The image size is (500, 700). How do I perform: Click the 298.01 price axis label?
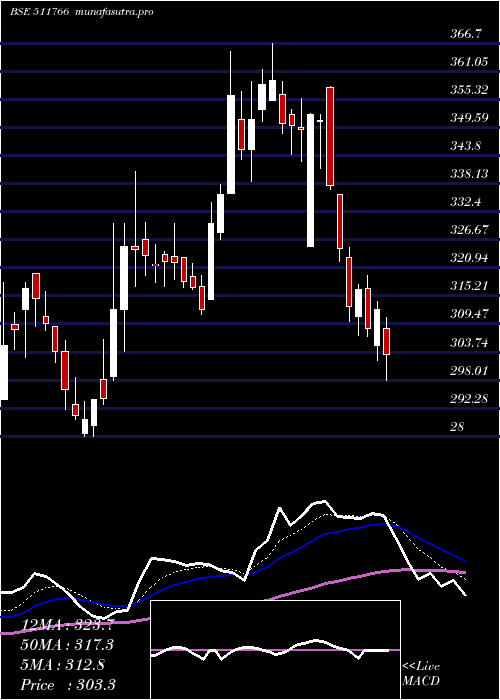(x=469, y=371)
